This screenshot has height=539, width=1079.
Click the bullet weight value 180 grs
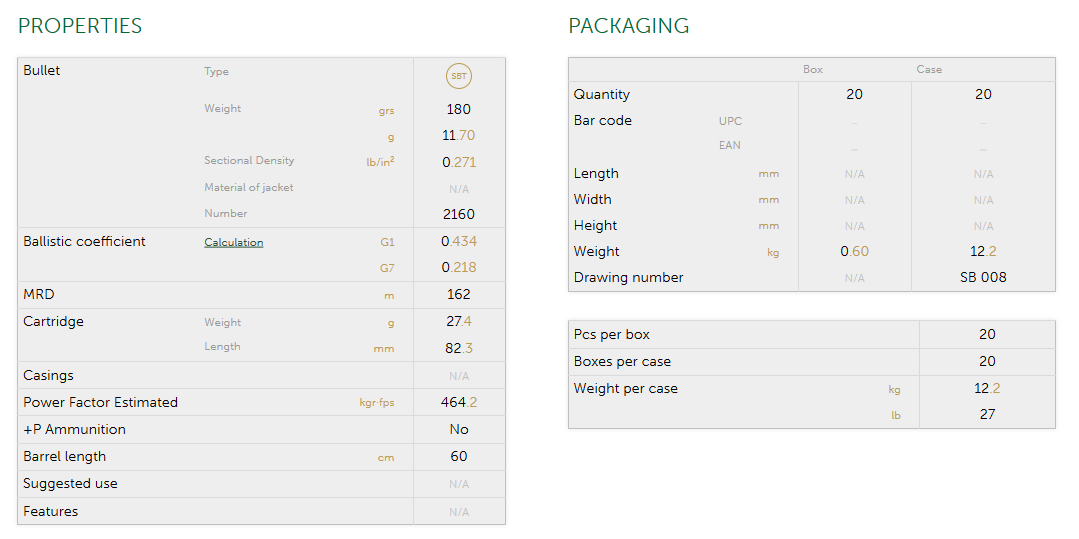pyautogui.click(x=459, y=109)
